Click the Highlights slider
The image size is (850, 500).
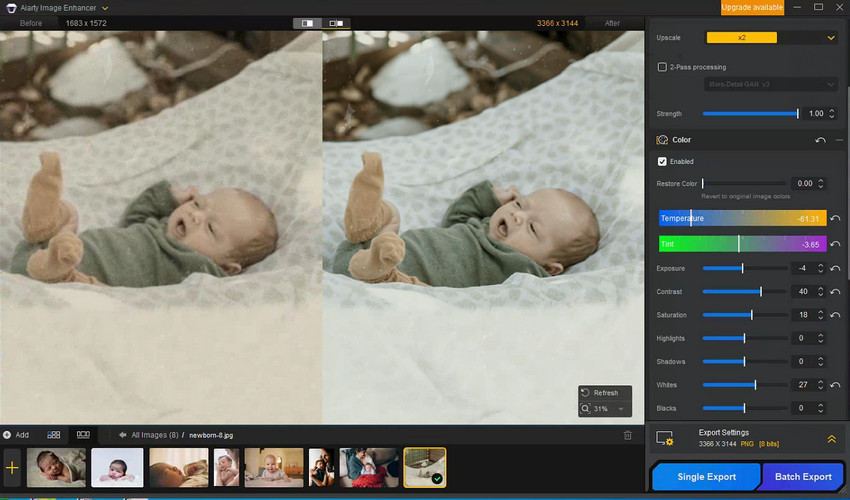(744, 338)
